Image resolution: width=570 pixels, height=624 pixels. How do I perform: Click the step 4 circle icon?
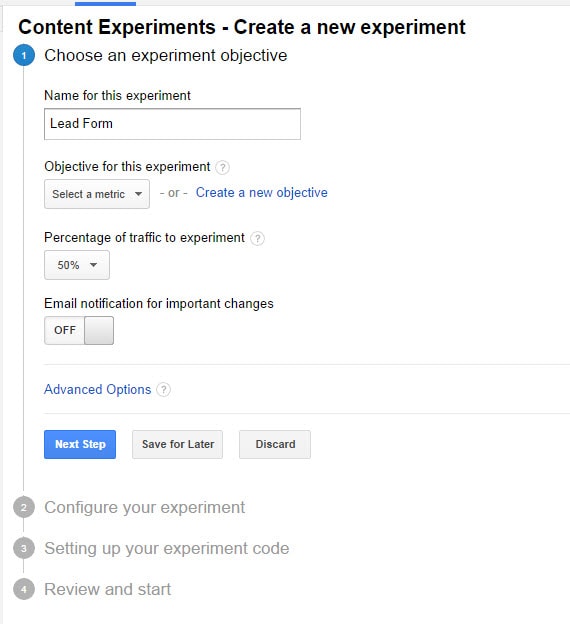[x=24, y=589]
